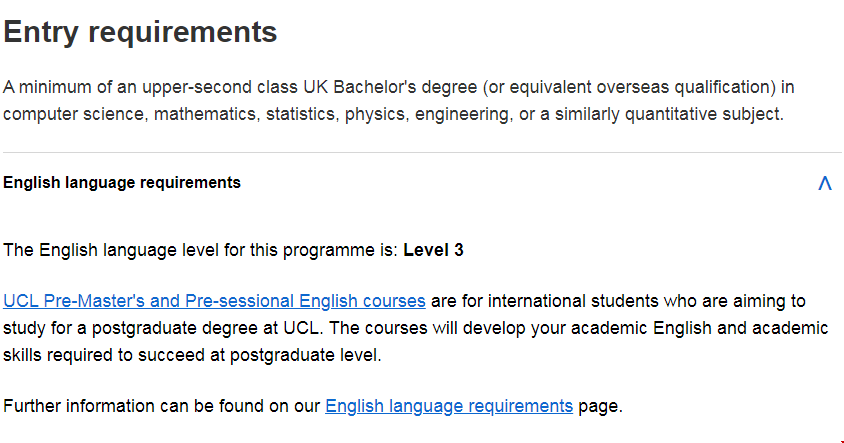Click the 'English language requirements' accordion header

pos(122,183)
